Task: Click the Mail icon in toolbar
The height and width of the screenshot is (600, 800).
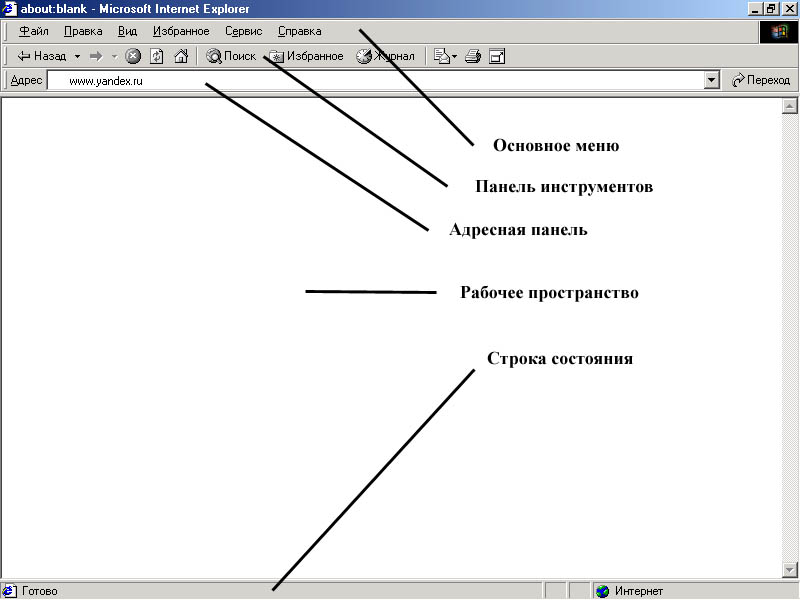Action: point(441,56)
